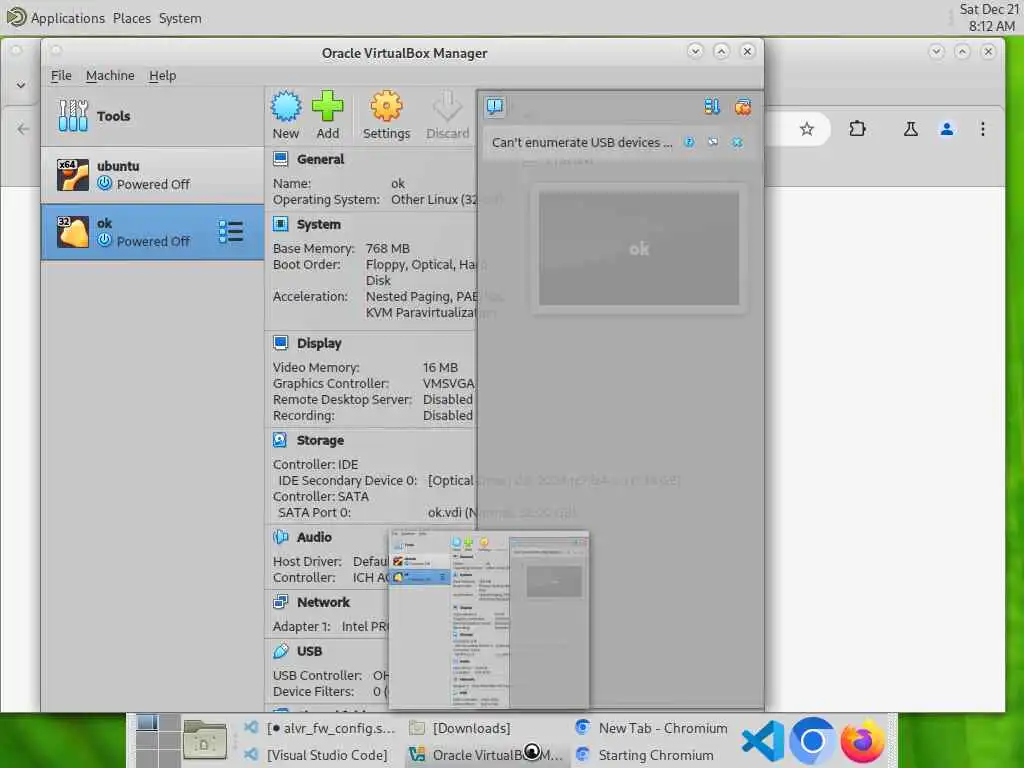This screenshot has height=768, width=1024.
Task: Click the Display section header
Action: 319,343
